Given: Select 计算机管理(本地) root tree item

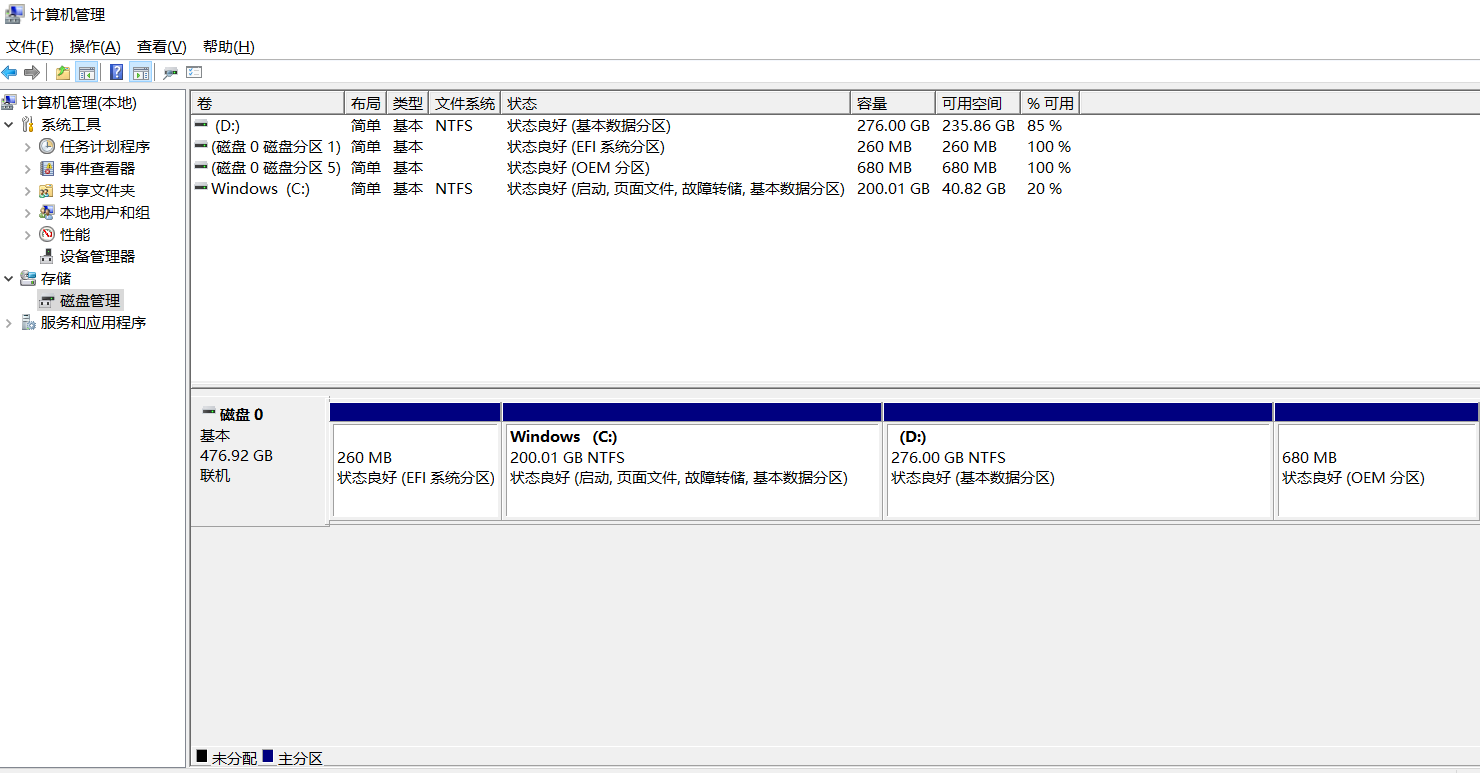Looking at the screenshot, I should click(x=79, y=102).
